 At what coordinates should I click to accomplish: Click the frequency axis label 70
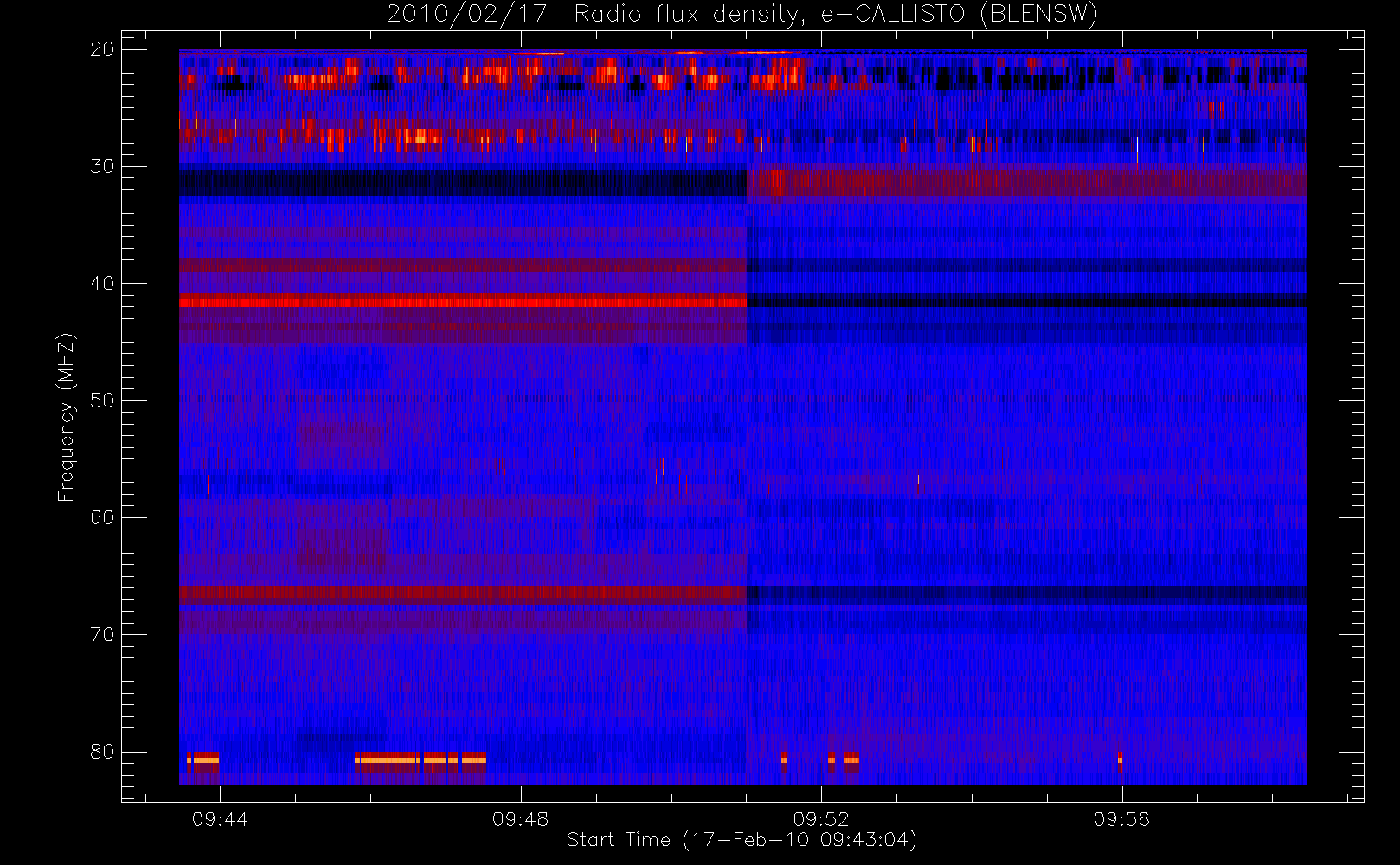[x=102, y=635]
